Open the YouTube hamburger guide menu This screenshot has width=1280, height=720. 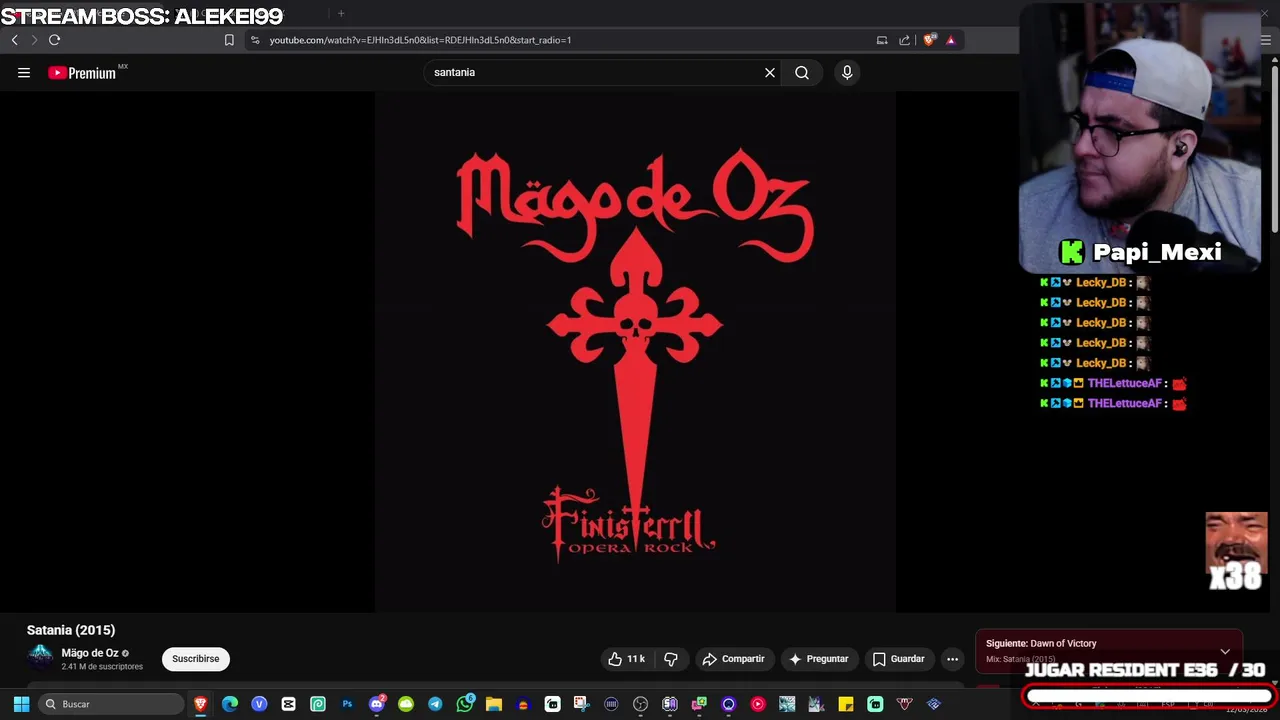coord(24,72)
